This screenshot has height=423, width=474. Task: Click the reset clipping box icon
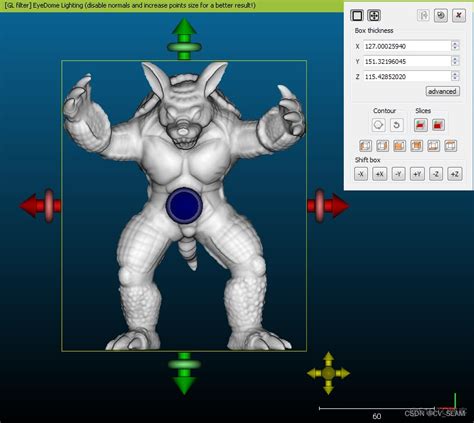[x=441, y=15]
